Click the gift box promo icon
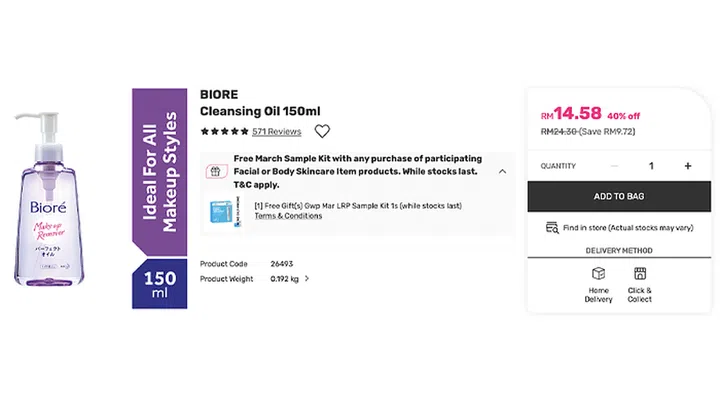This screenshot has width=720, height=411. (x=213, y=171)
